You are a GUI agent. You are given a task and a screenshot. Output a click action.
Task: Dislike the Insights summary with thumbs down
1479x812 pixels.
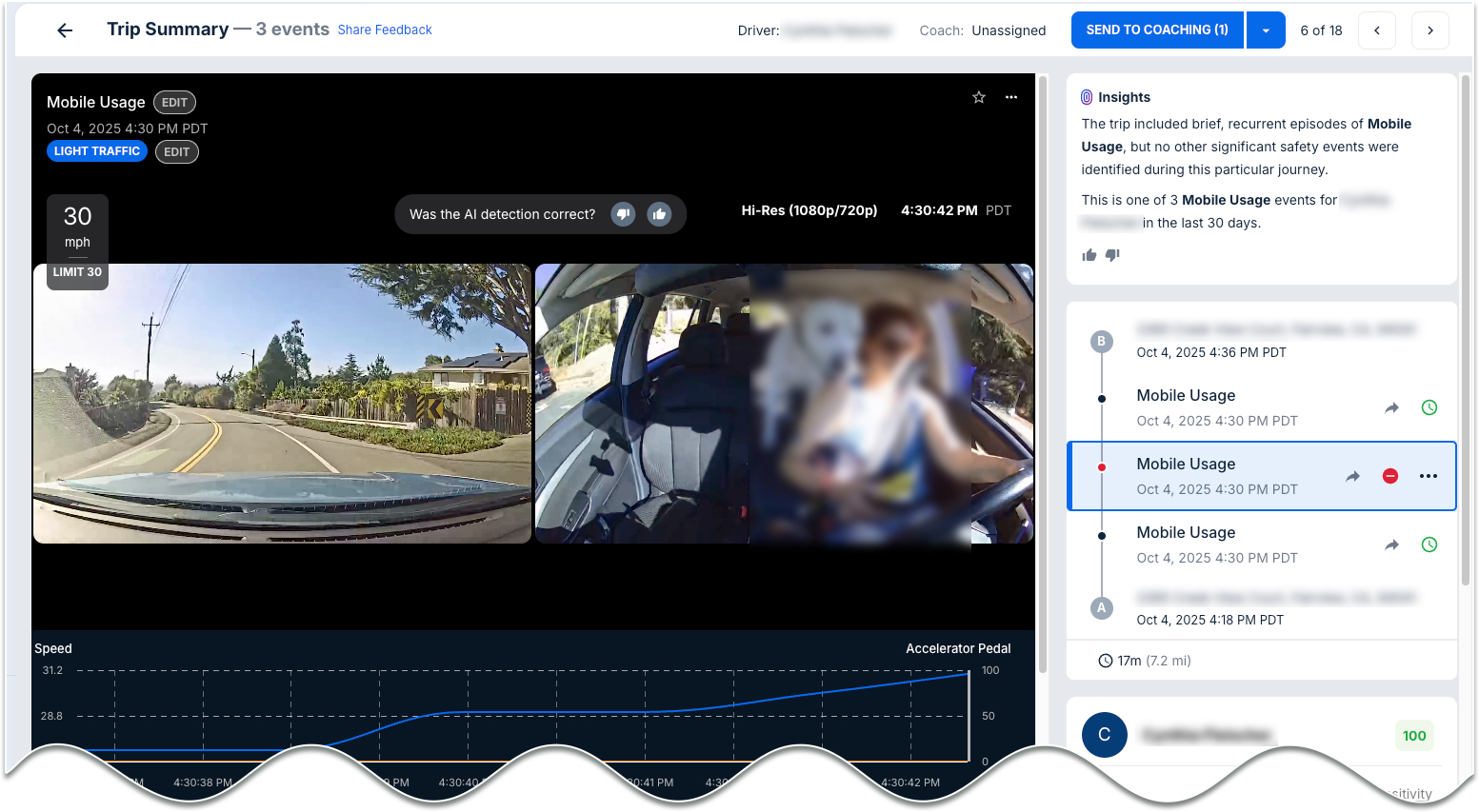pyautogui.click(x=1112, y=255)
